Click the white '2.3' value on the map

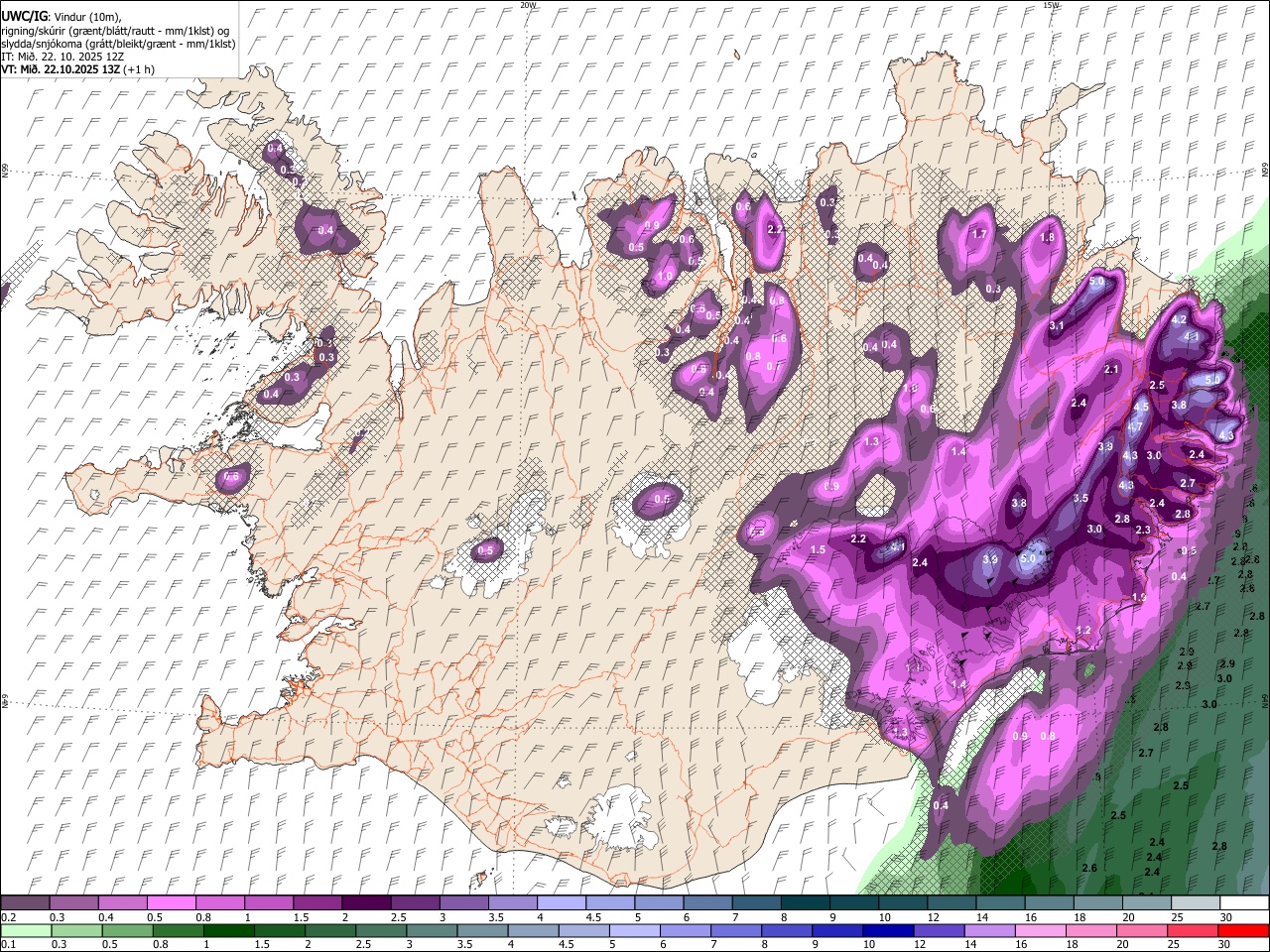coord(1143,530)
